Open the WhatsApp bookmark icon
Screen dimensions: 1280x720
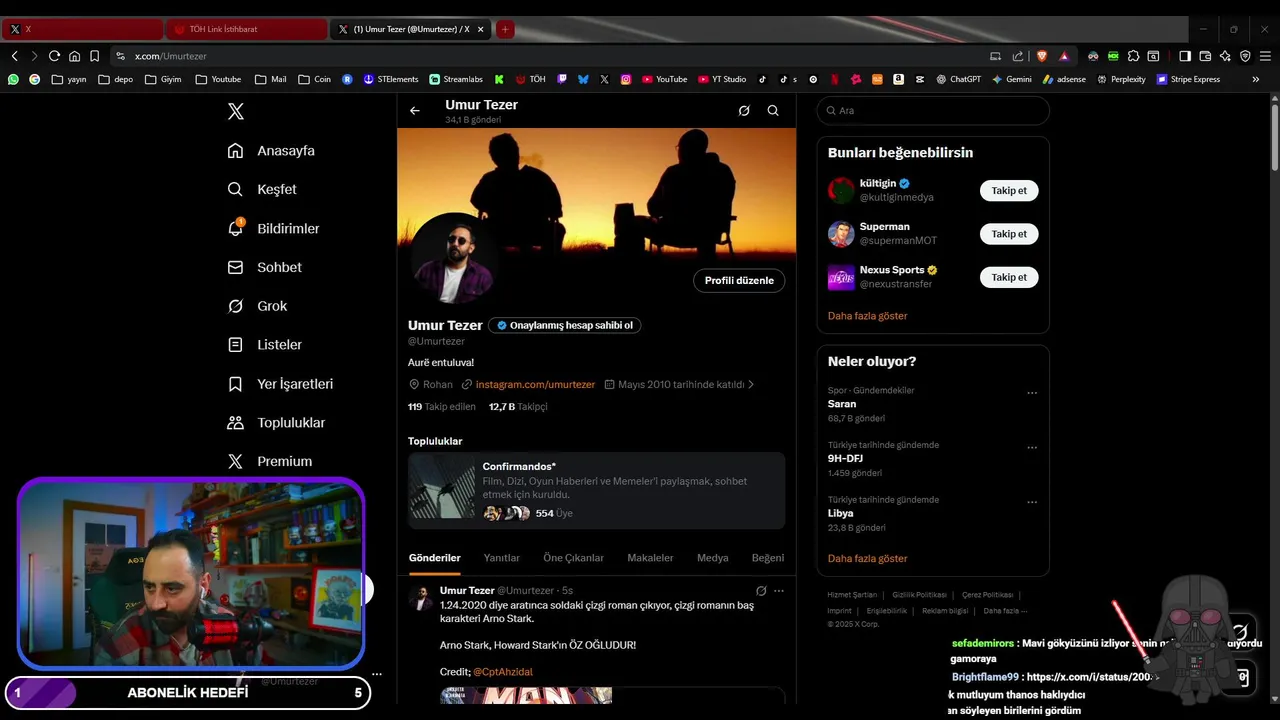coord(13,79)
